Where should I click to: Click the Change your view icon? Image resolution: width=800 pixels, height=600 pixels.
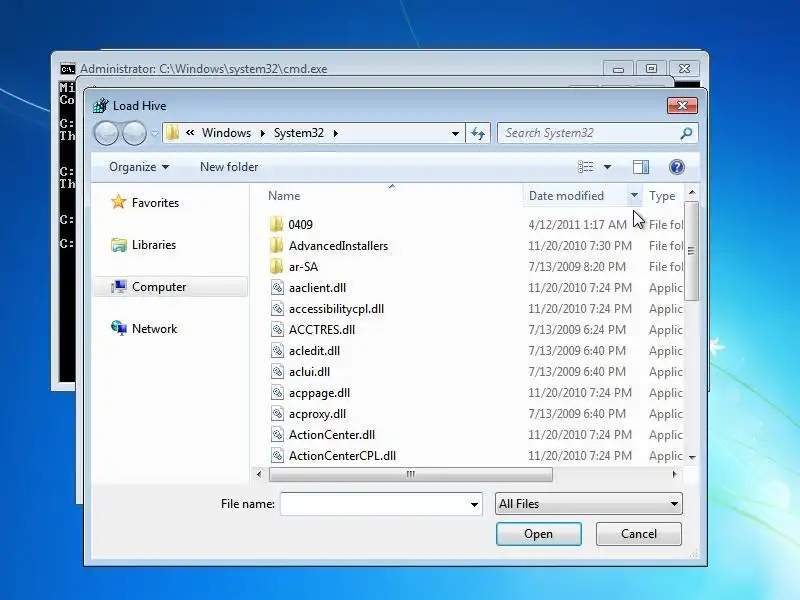586,167
